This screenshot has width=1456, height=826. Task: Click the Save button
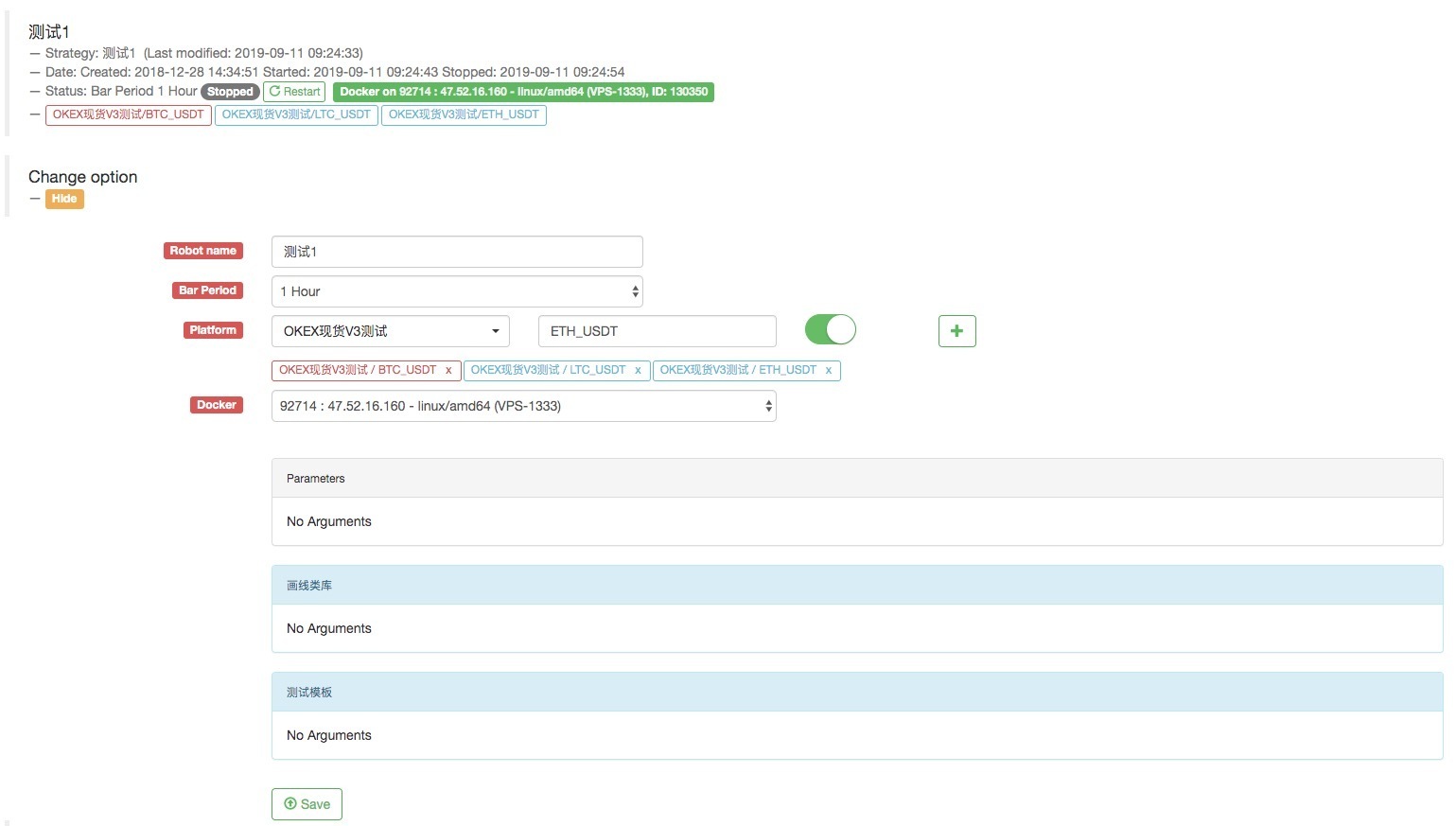(307, 804)
